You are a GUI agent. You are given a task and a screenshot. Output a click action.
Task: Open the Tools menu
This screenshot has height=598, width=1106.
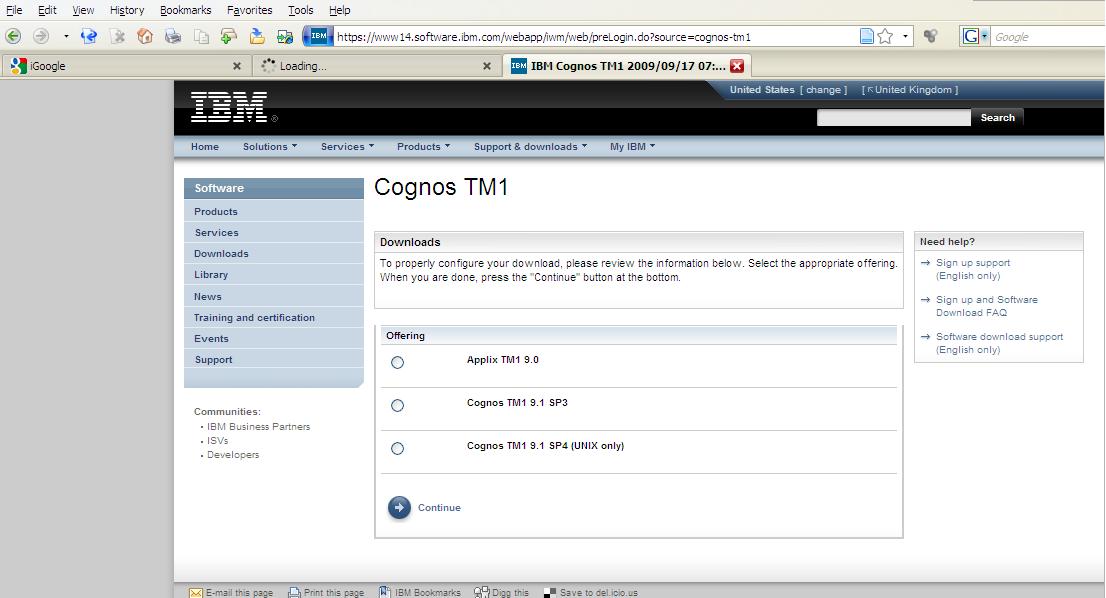(x=300, y=10)
